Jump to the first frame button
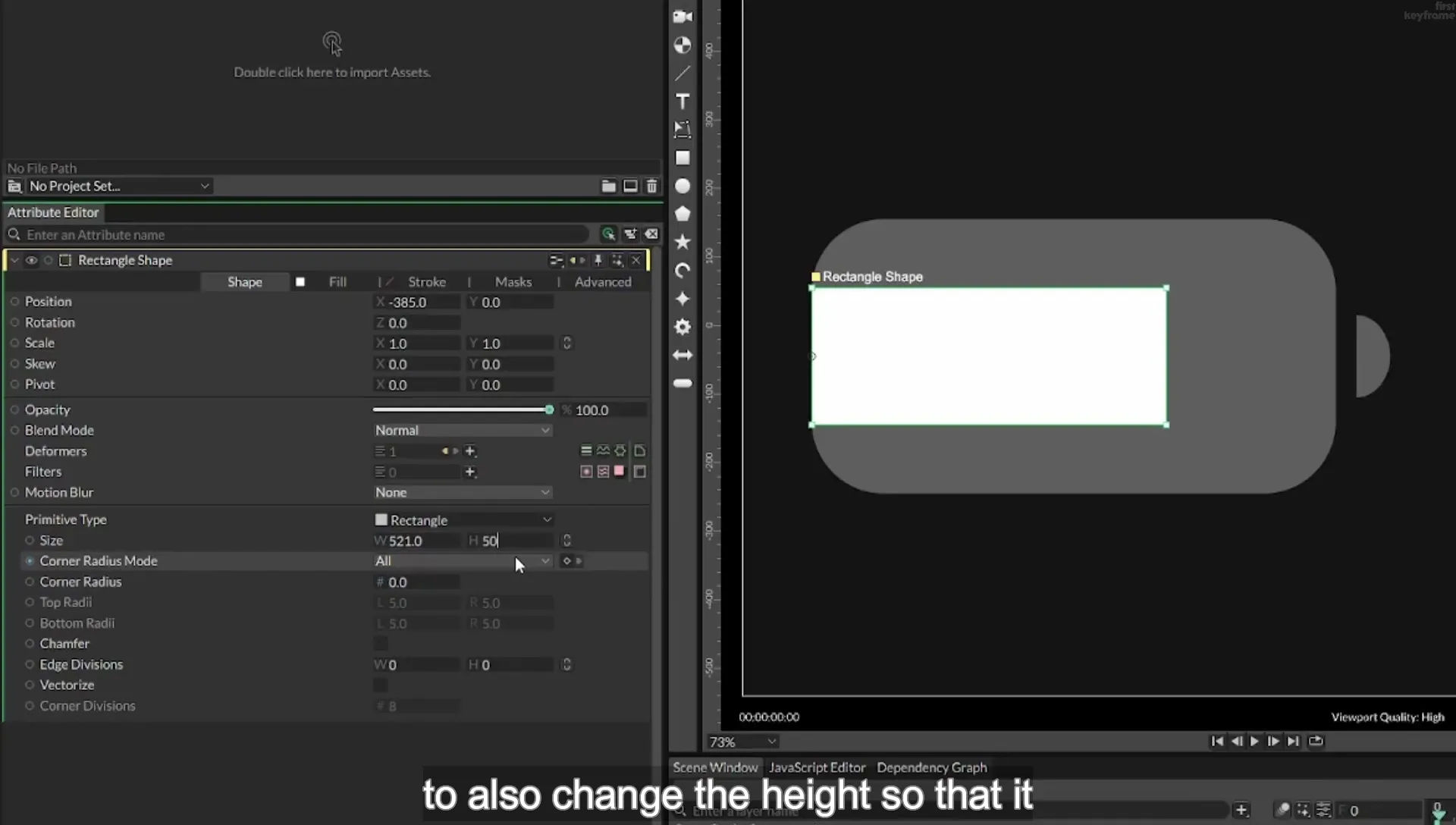Image resolution: width=1456 pixels, height=825 pixels. coord(1217,741)
